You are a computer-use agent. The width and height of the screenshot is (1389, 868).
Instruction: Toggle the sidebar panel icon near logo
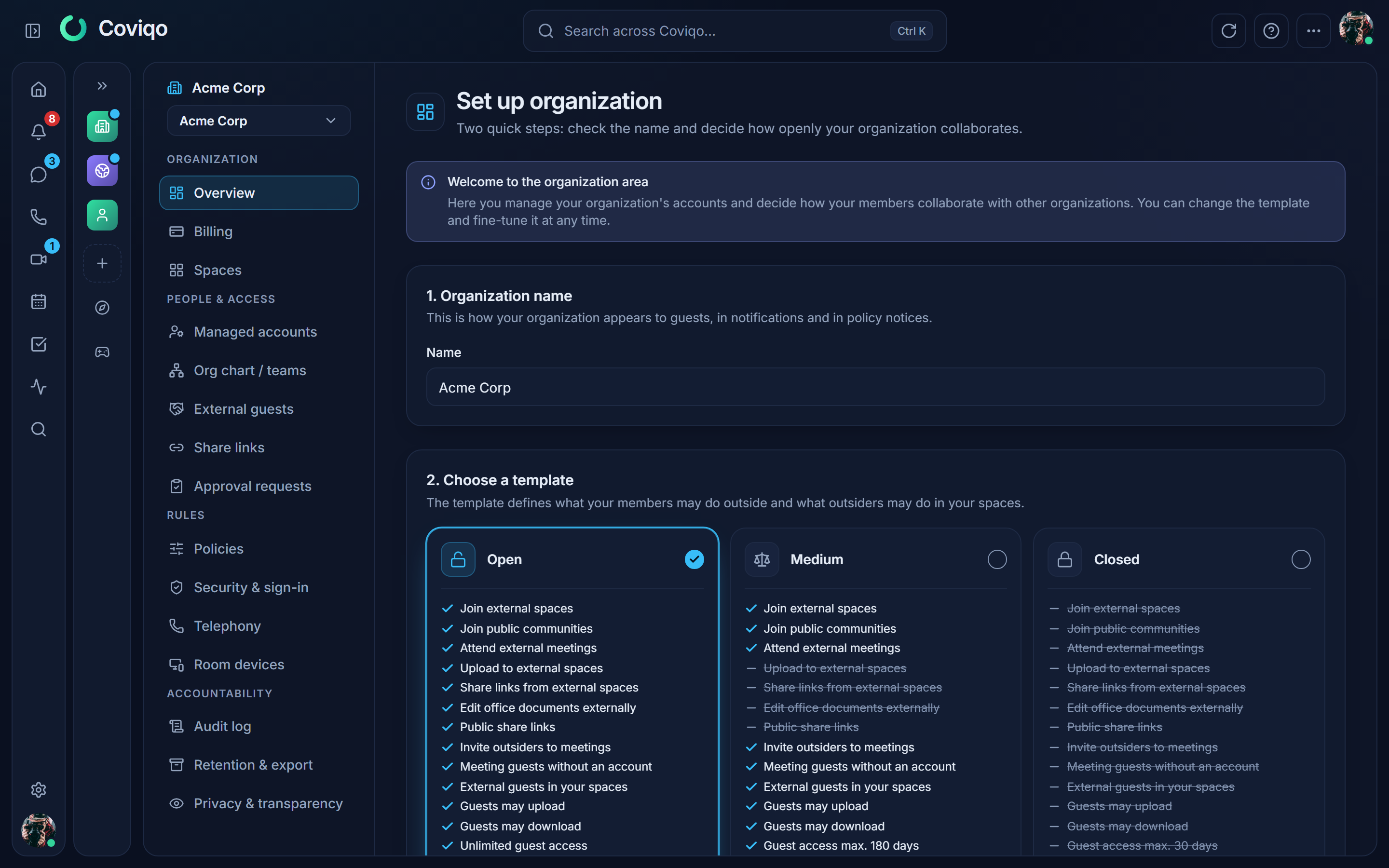pos(33,31)
